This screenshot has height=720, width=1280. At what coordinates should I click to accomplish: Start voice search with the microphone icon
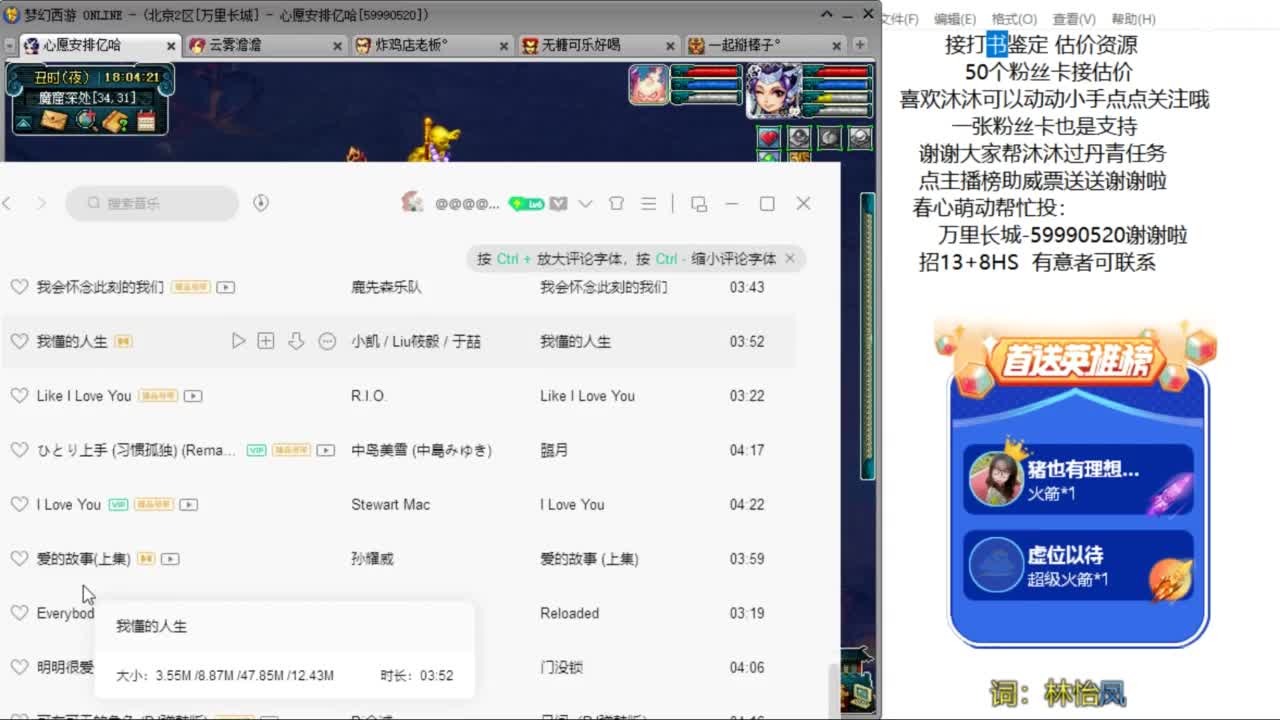coord(260,204)
